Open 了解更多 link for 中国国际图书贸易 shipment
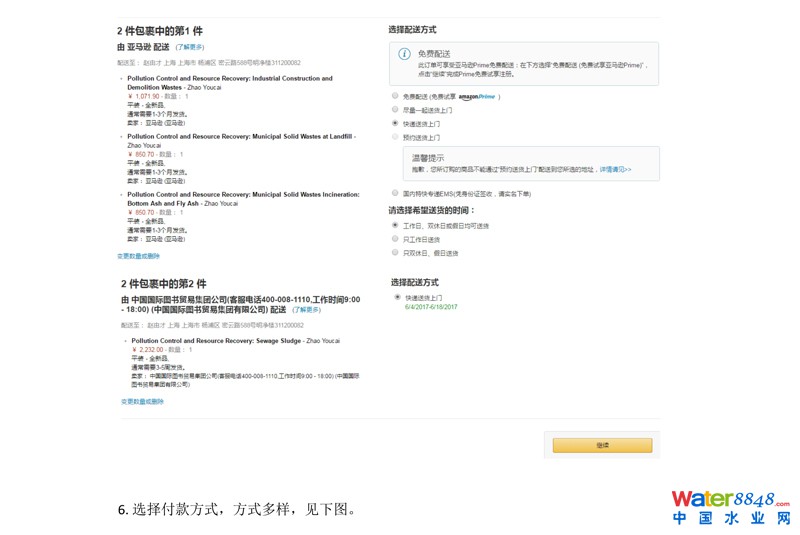The height and width of the screenshot is (535, 800). tap(306, 310)
